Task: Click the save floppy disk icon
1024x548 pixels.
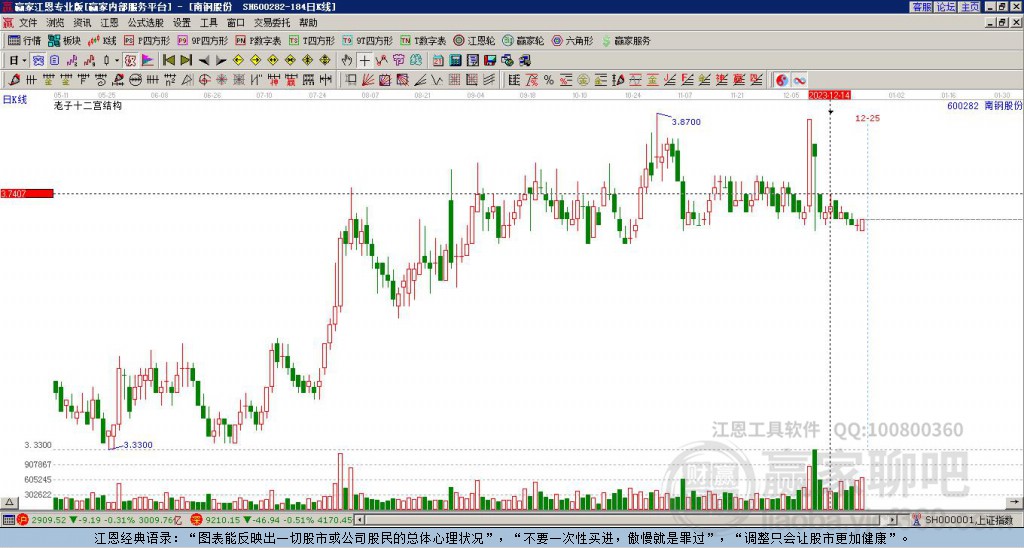Action: (x=490, y=60)
